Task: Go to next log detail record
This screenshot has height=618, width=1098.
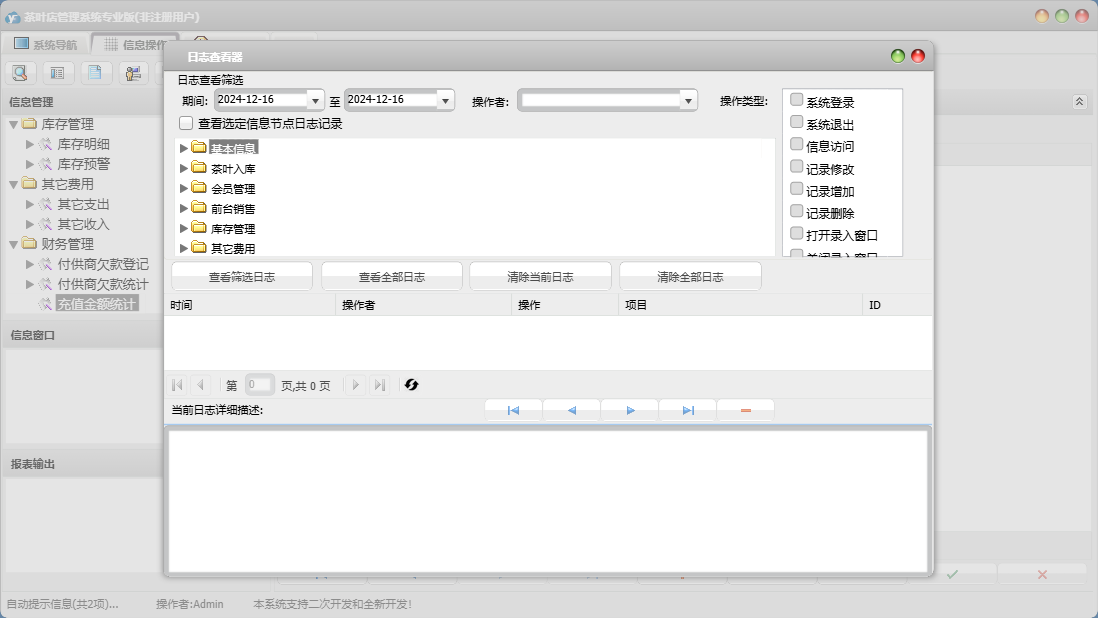Action: (x=630, y=410)
